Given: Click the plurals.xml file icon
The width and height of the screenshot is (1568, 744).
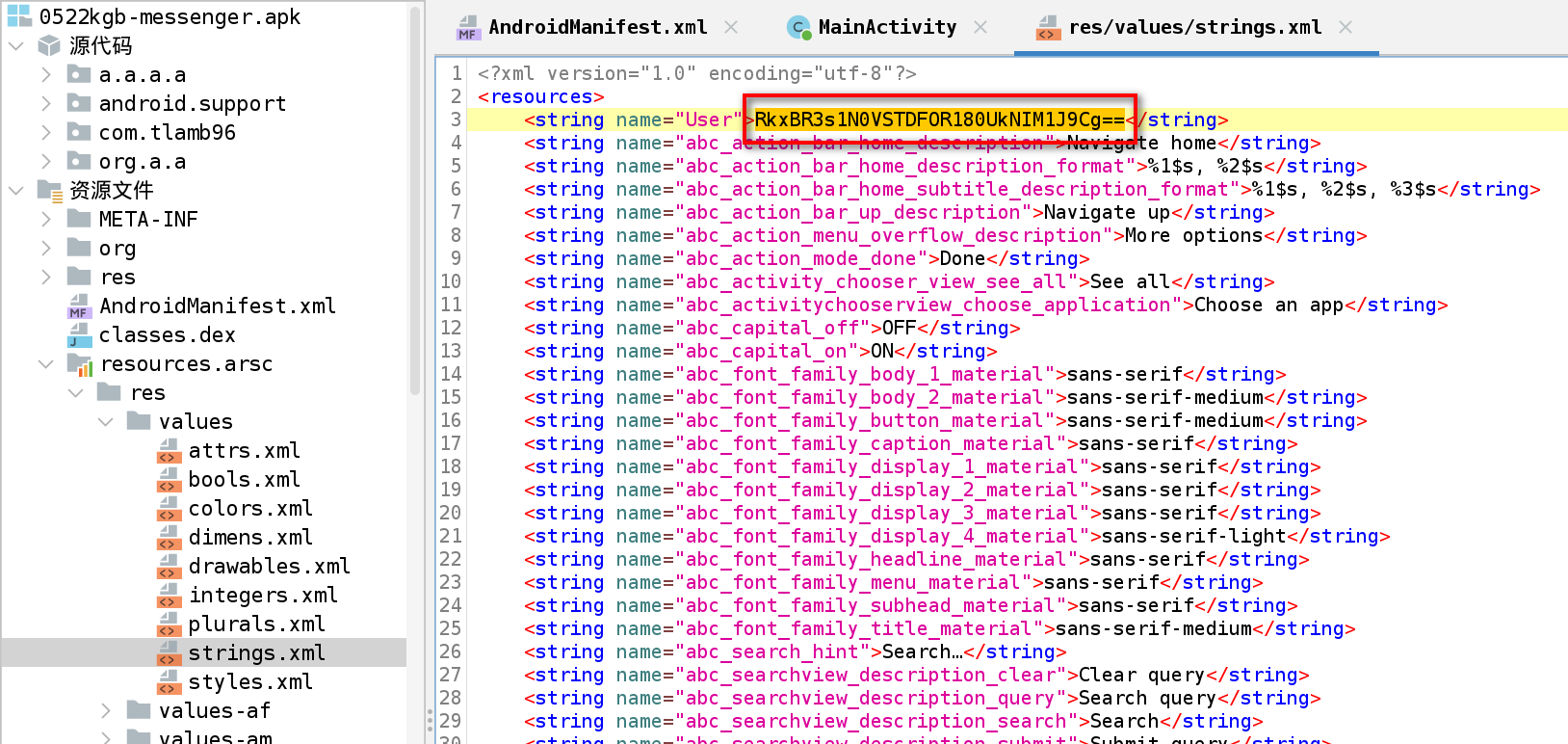Looking at the screenshot, I should pos(170,624).
